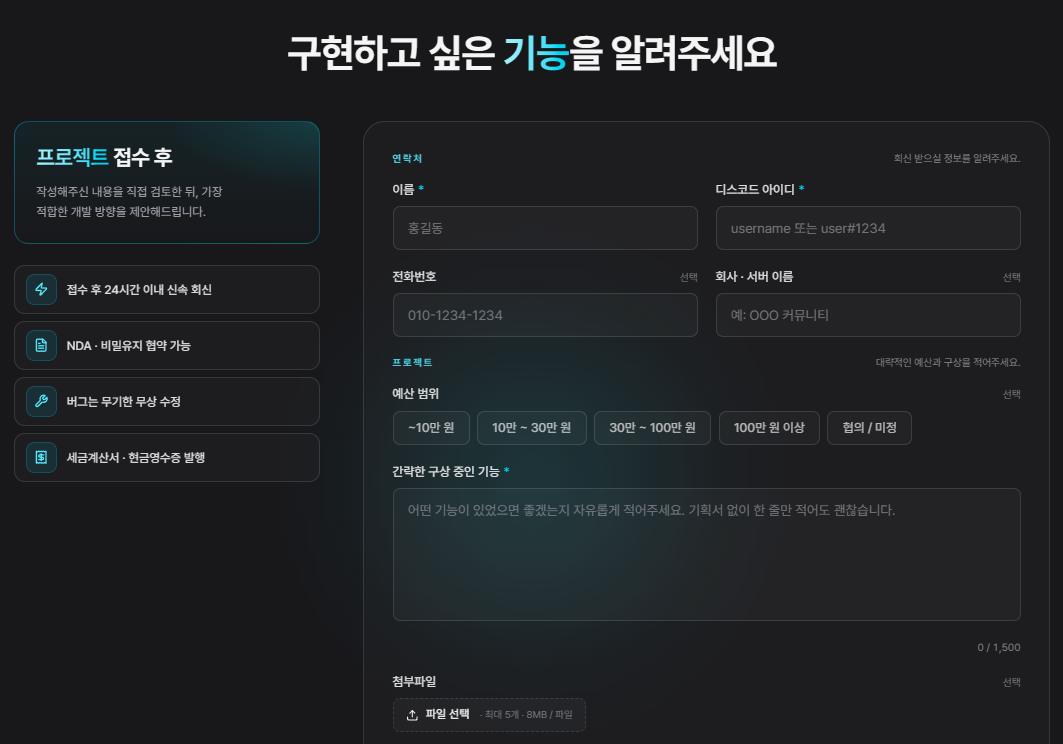Click the receipt icon beside 세금계산서 발행

point(41,457)
